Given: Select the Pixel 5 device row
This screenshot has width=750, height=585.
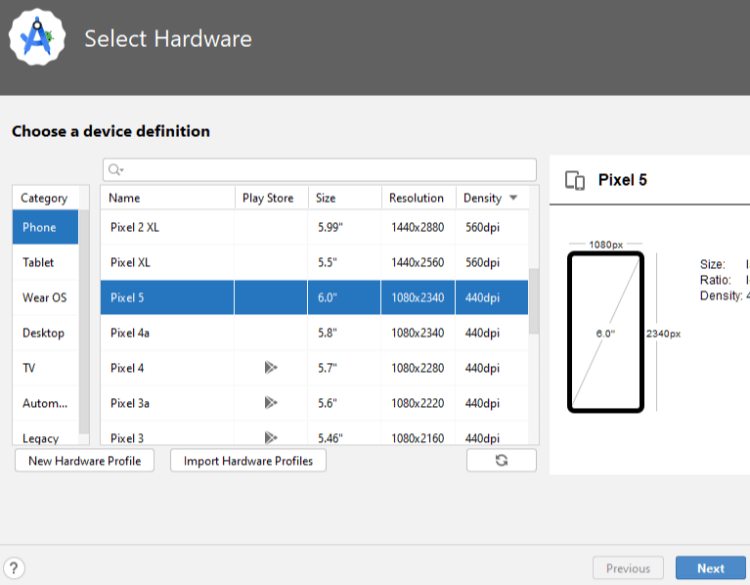Looking at the screenshot, I should coord(315,298).
